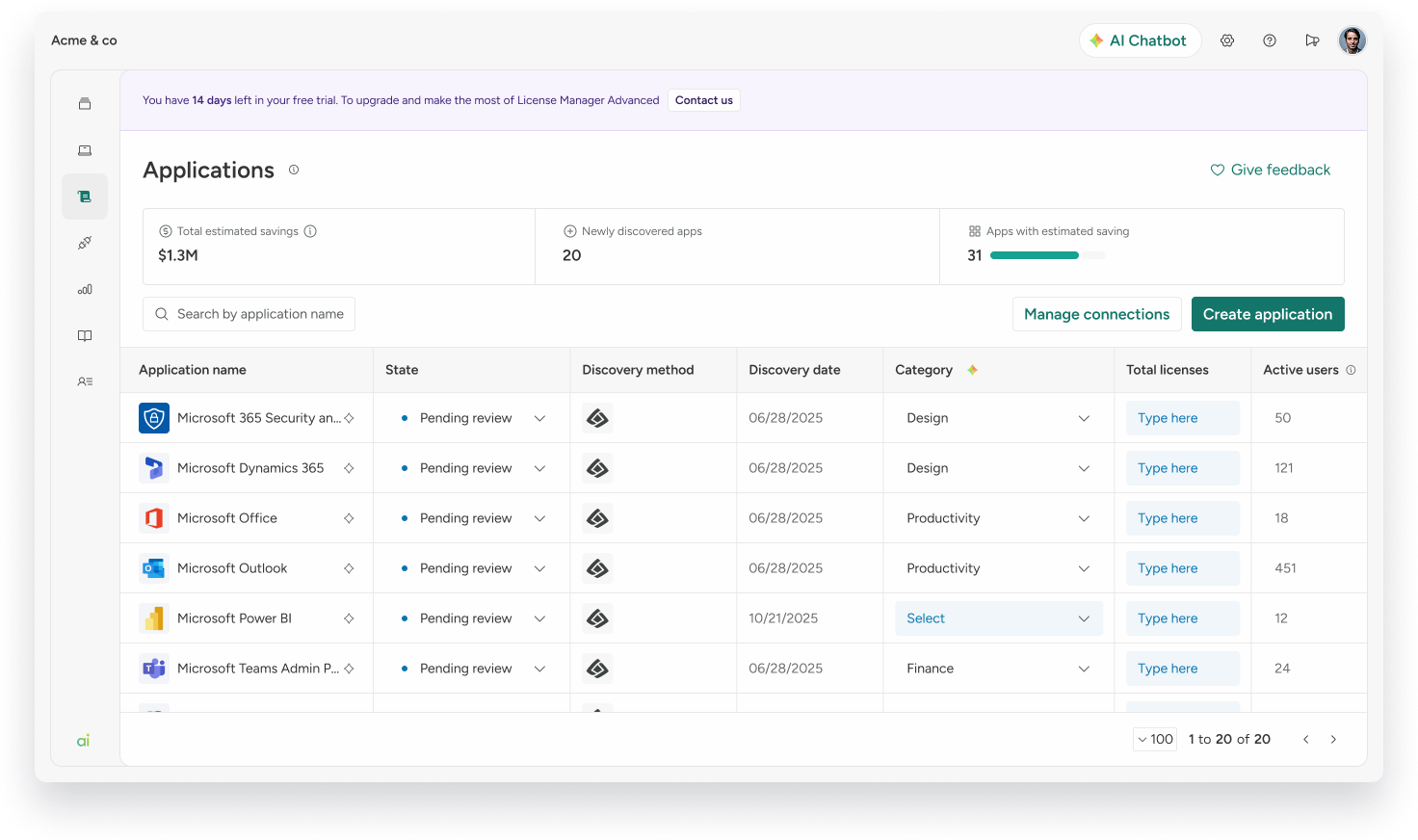
Task: Click the Give feedback link
Action: (x=1270, y=170)
